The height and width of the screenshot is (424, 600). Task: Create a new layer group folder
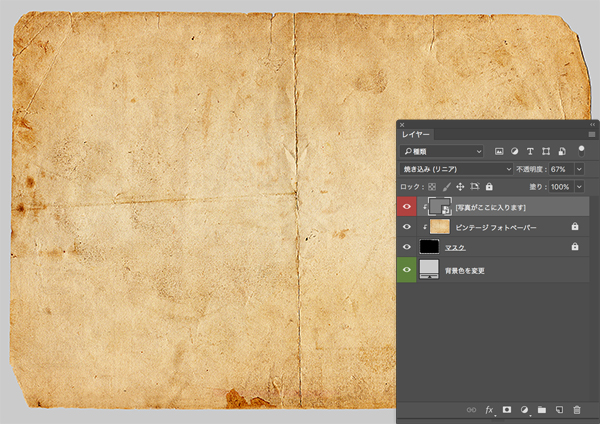tap(541, 410)
